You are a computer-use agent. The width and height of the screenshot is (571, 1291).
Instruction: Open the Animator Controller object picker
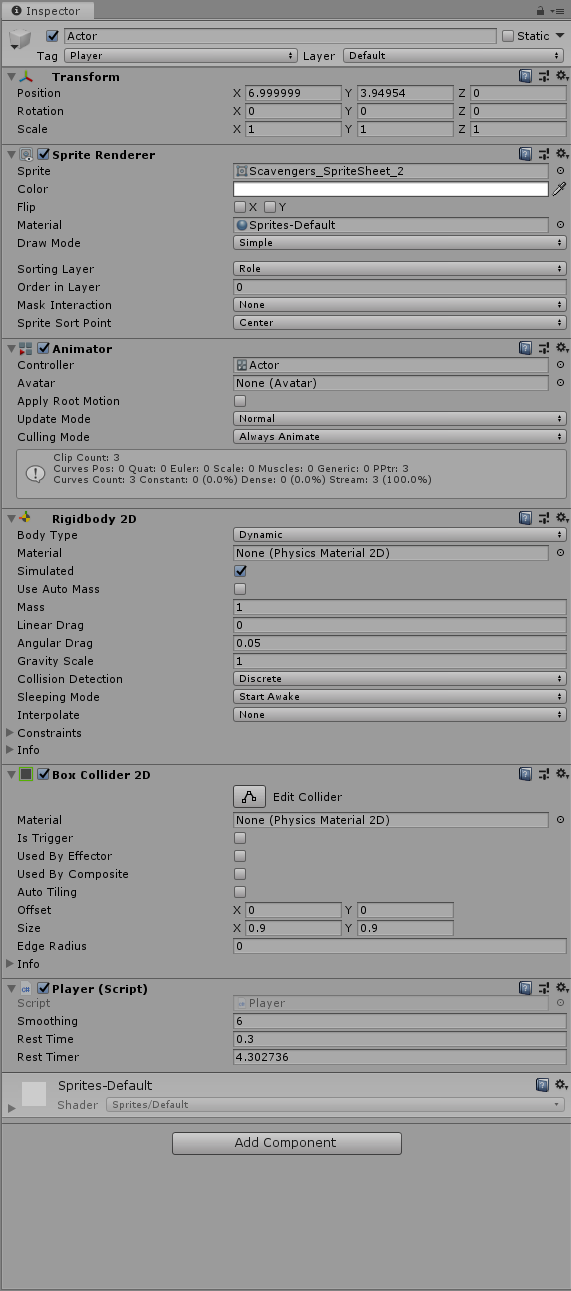pyautogui.click(x=560, y=365)
